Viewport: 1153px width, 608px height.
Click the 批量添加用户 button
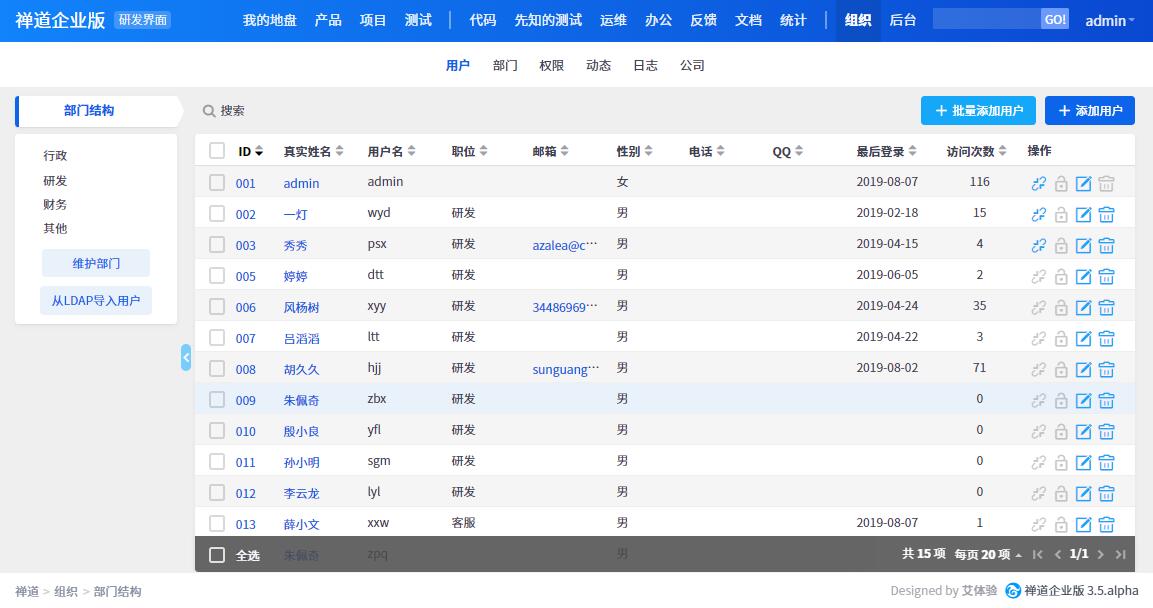click(x=978, y=111)
